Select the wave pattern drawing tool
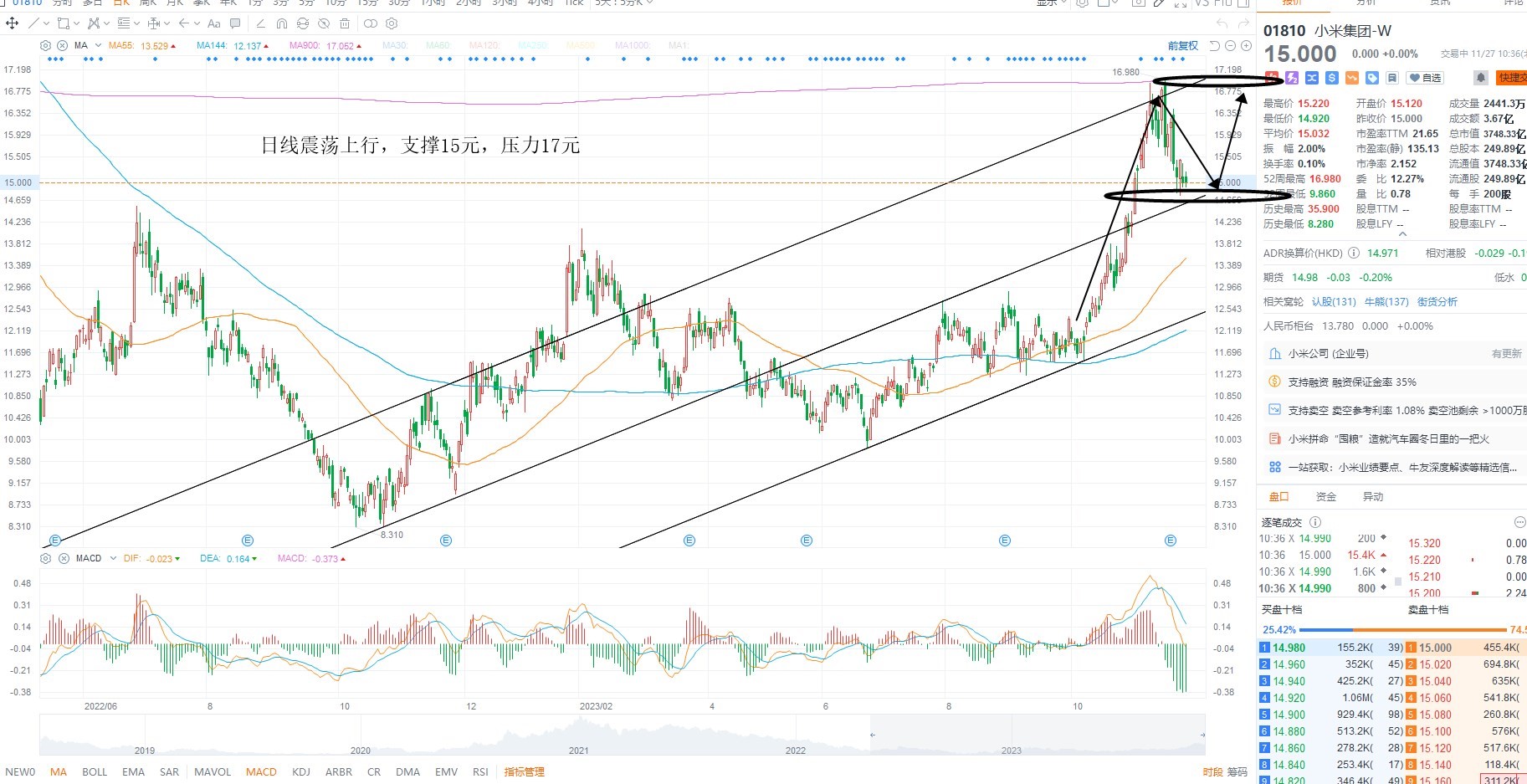 pyautogui.click(x=93, y=23)
